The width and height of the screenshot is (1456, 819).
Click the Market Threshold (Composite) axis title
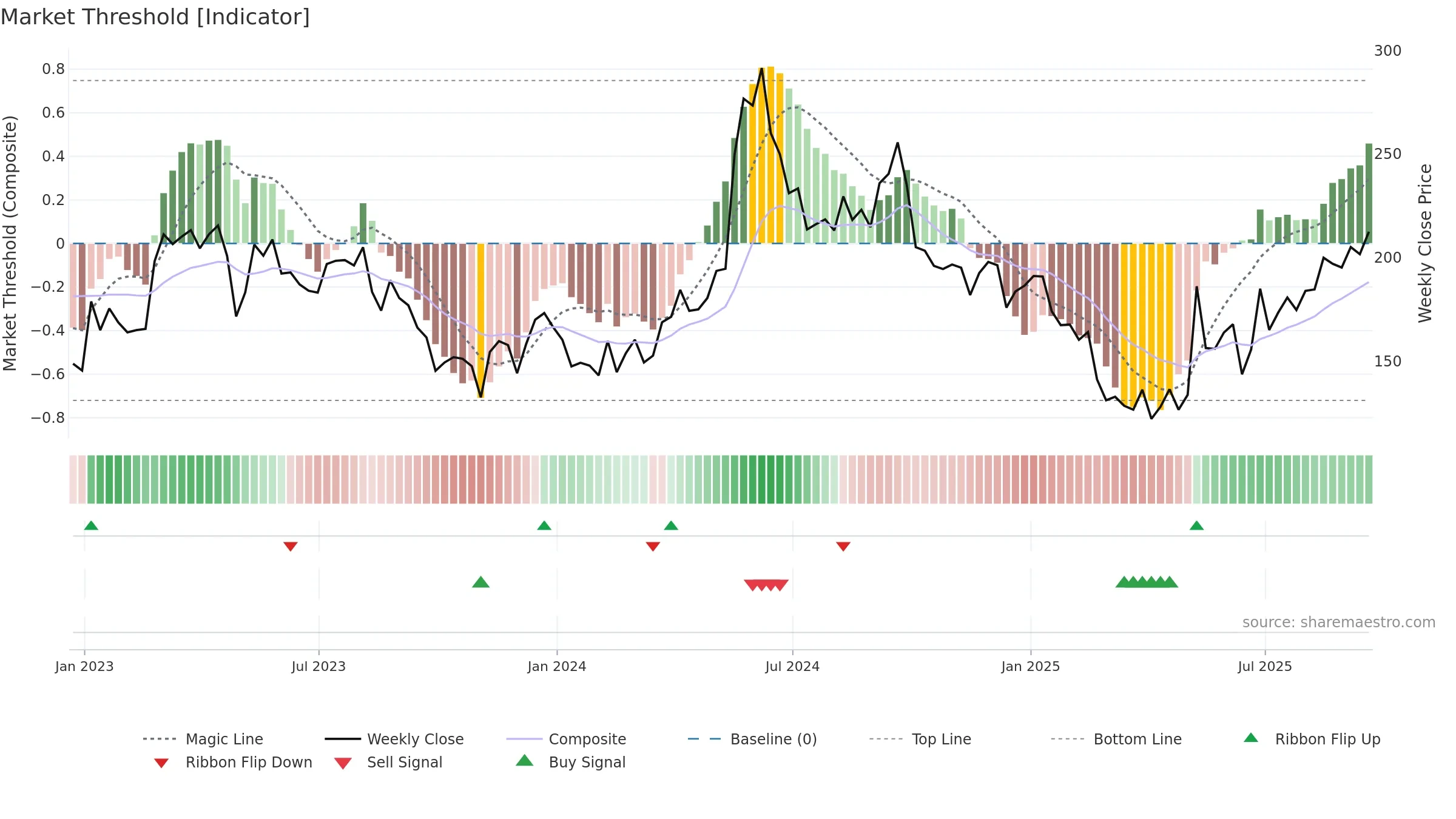tap(10, 243)
